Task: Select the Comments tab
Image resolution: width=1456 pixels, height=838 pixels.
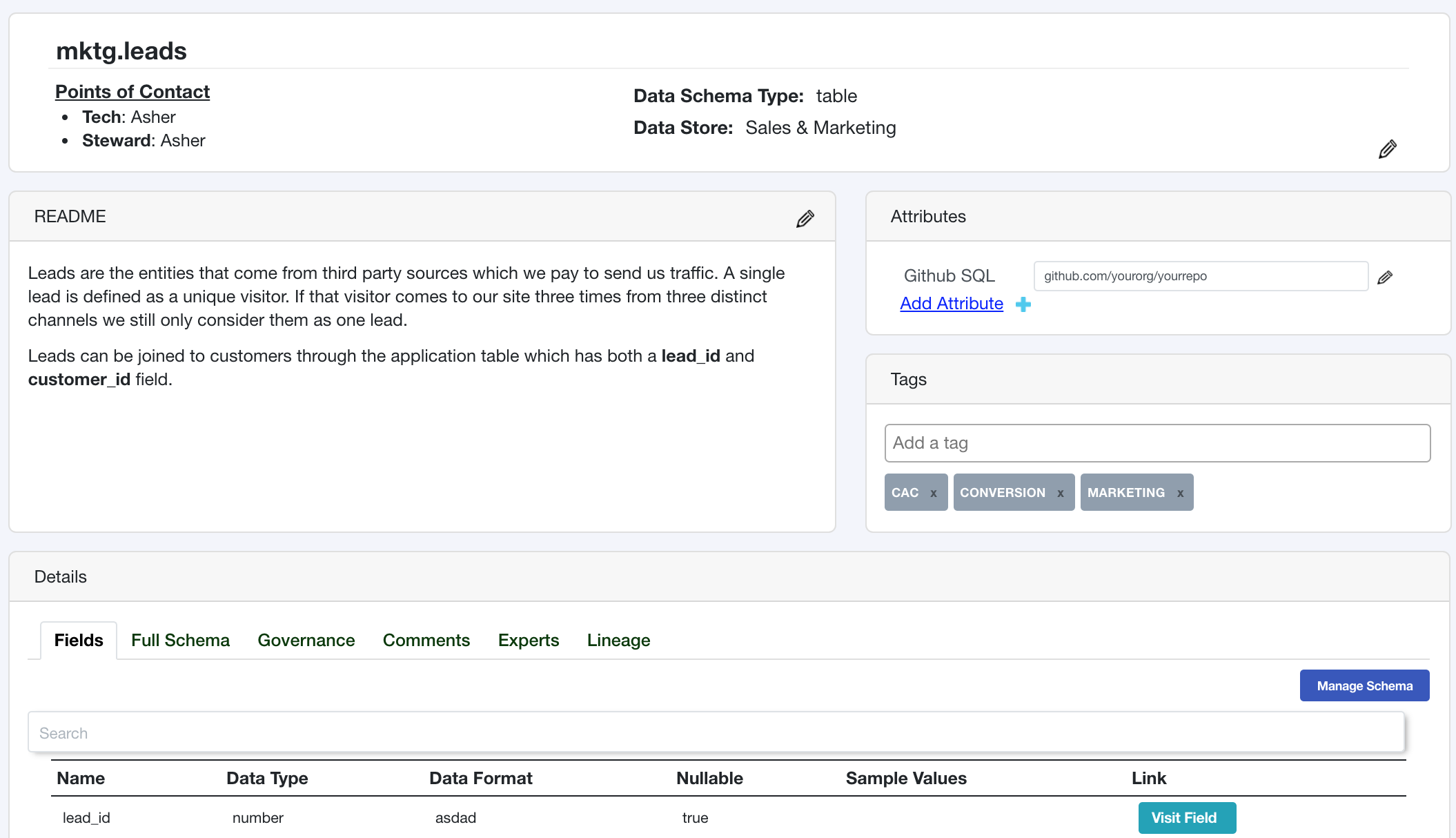Action: click(x=426, y=641)
